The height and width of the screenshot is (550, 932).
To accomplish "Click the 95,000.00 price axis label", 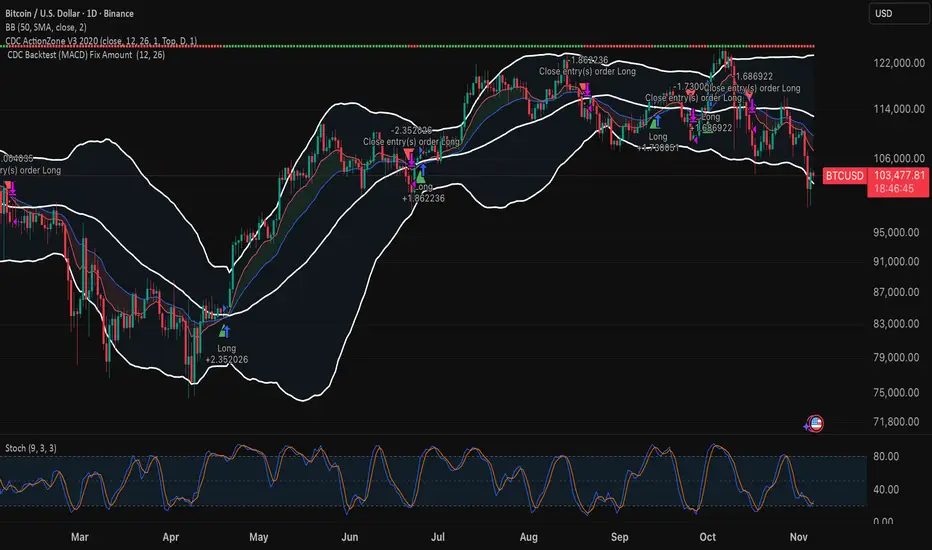I will pyautogui.click(x=896, y=232).
